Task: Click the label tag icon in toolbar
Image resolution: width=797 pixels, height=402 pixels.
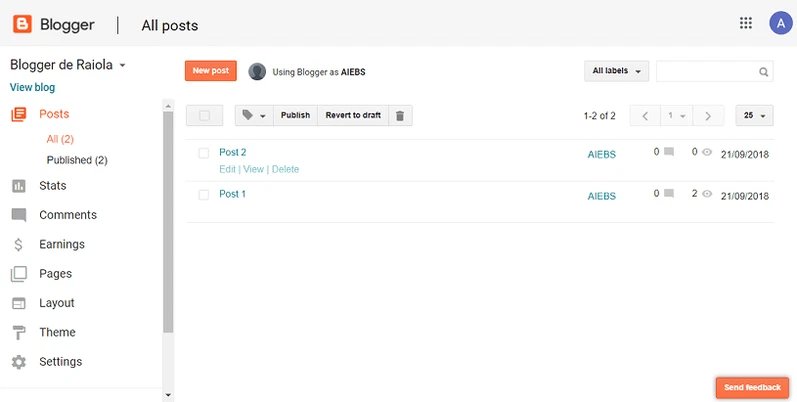Action: pos(248,115)
